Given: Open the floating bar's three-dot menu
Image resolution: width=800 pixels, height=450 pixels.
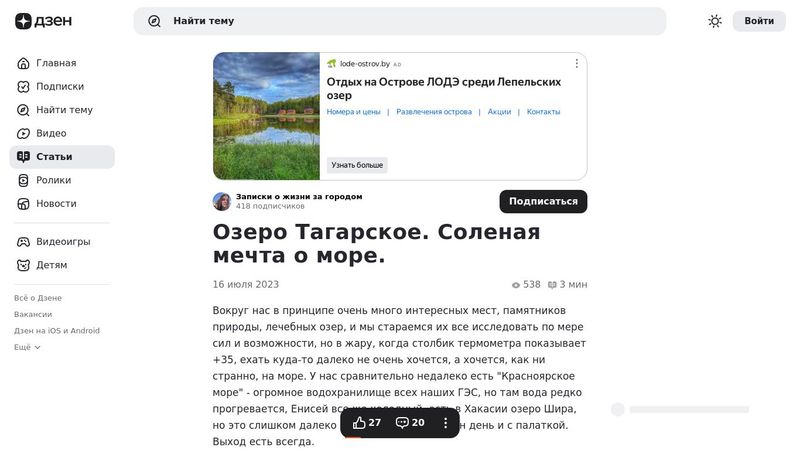Looking at the screenshot, I should point(446,423).
